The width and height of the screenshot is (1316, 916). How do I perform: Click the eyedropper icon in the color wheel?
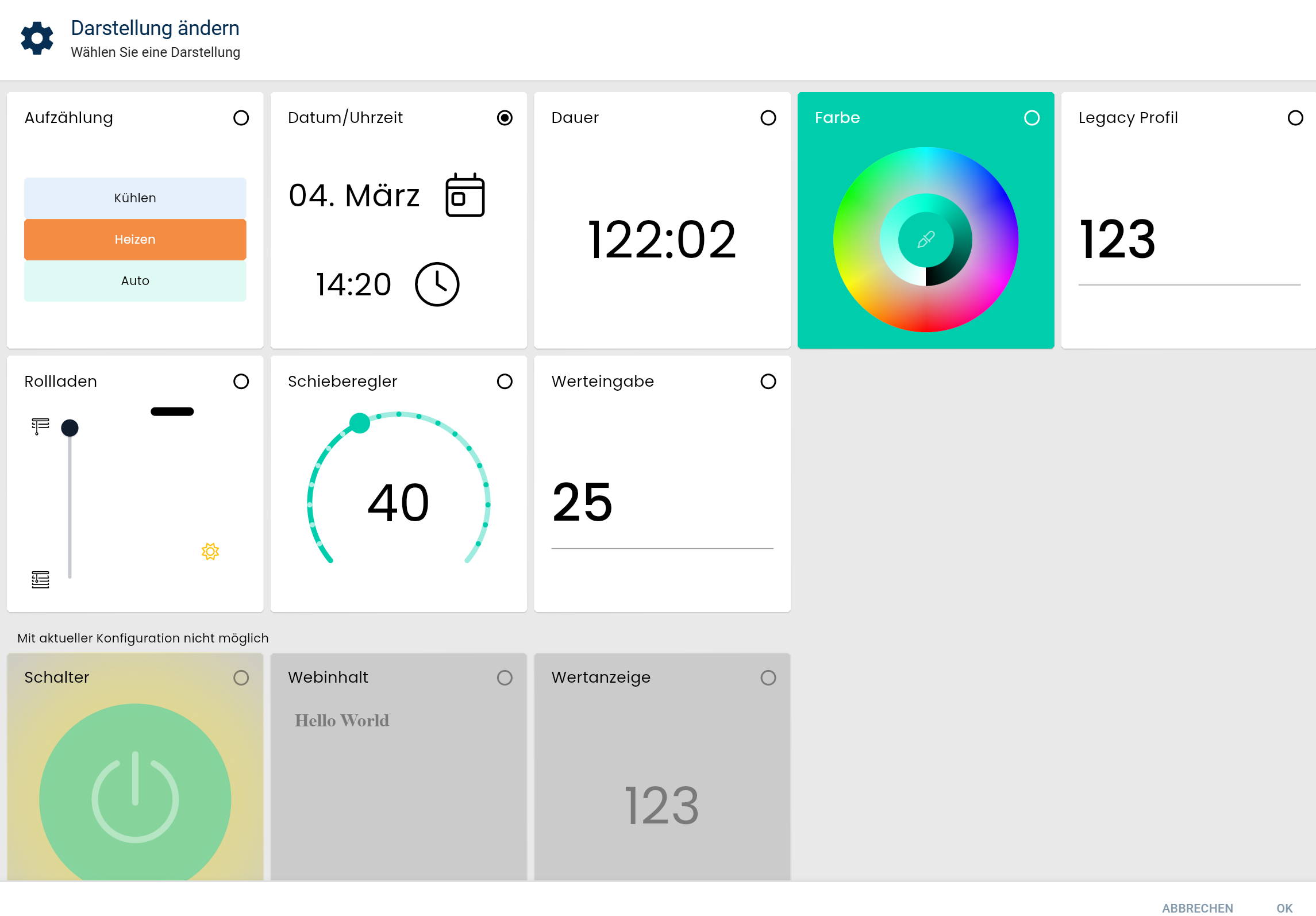926,239
